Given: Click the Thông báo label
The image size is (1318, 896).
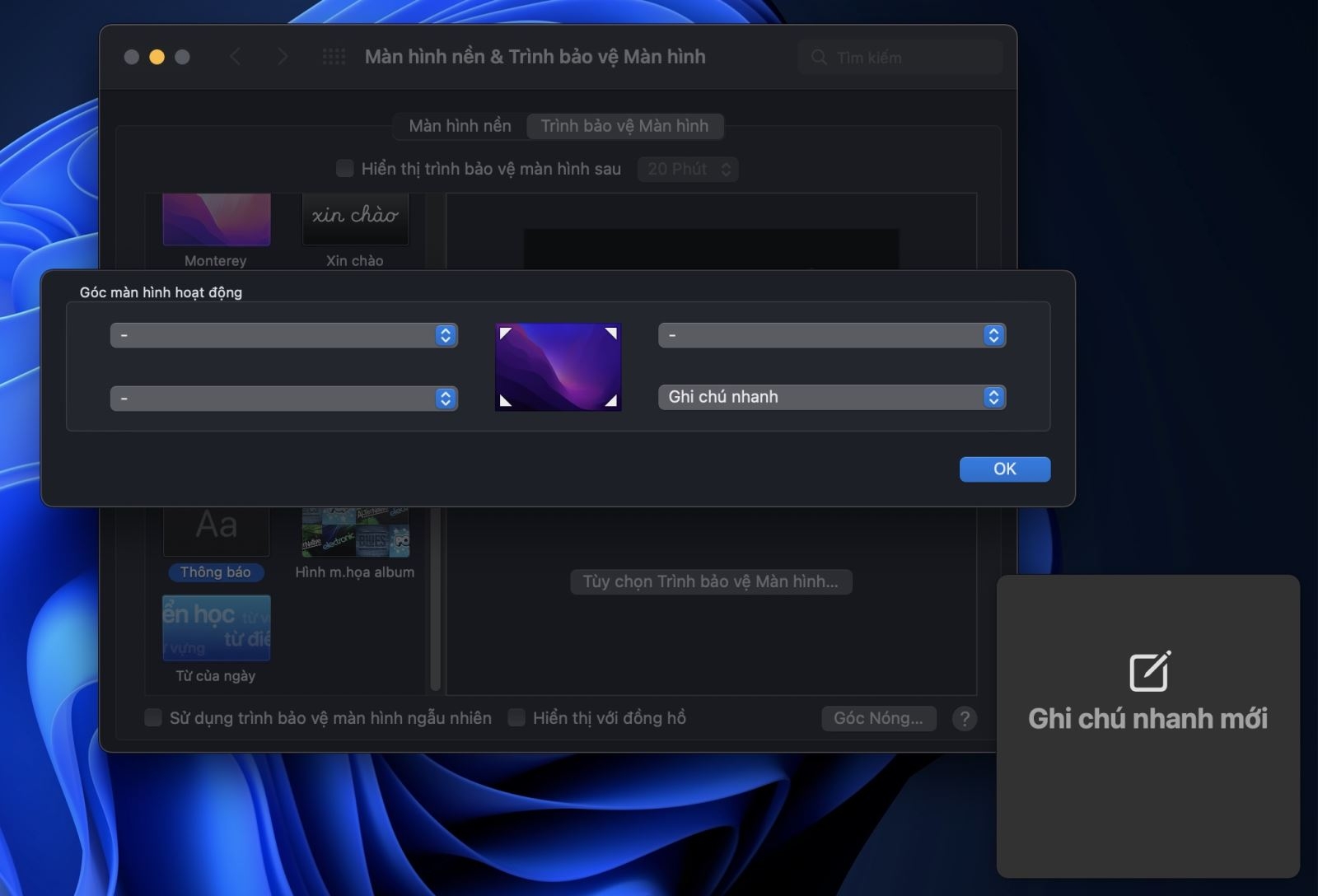Looking at the screenshot, I should (216, 572).
